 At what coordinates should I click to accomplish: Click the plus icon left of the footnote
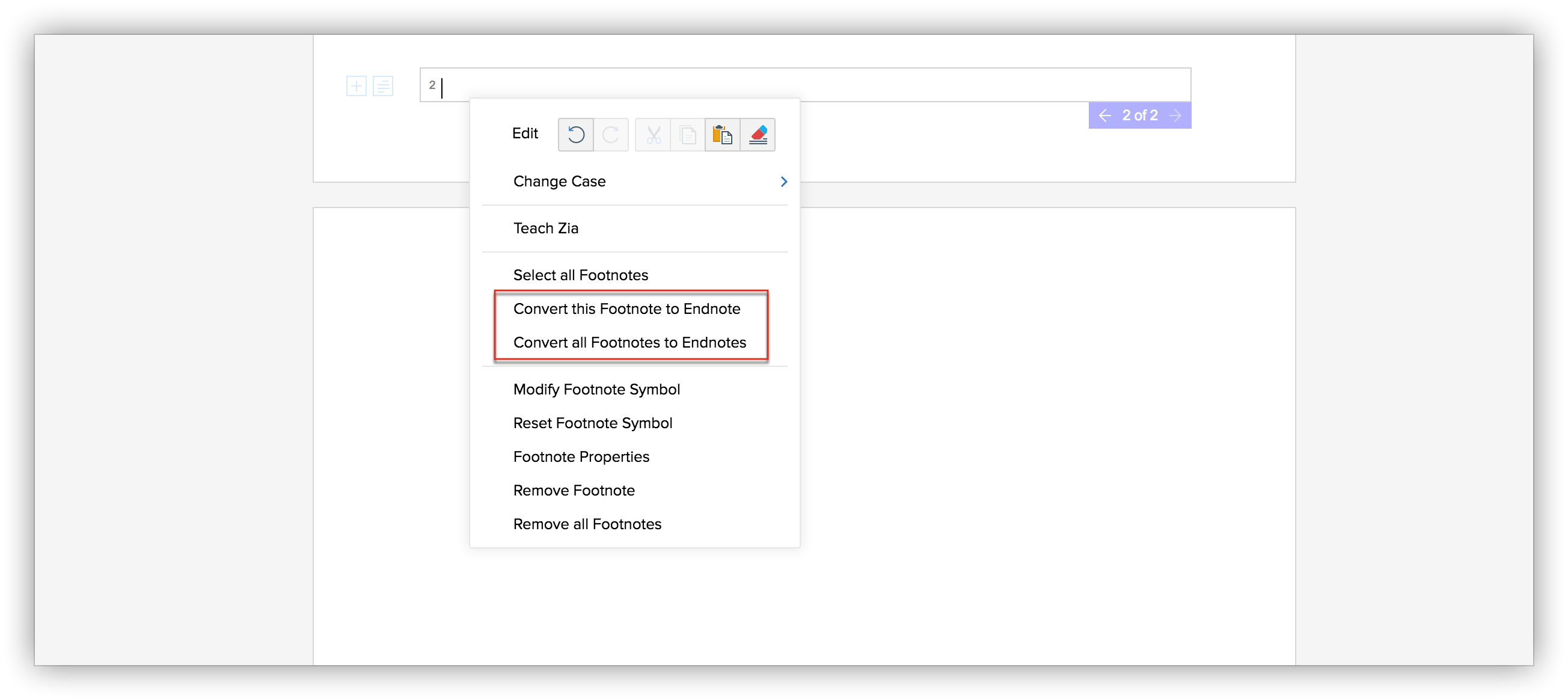click(356, 86)
